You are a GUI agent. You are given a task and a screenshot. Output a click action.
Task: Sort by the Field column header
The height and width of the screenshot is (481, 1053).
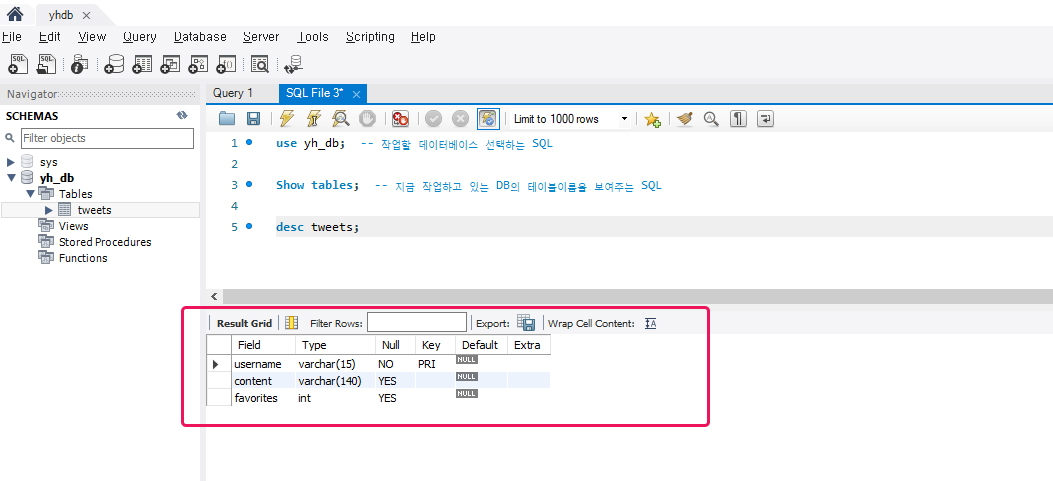pos(263,345)
